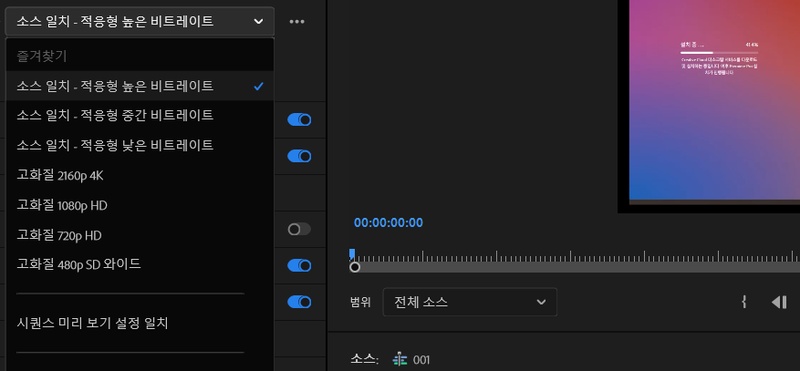Screen dimensions: 800x371
Task: Click the sequence icon beside source 001
Action: click(x=400, y=360)
